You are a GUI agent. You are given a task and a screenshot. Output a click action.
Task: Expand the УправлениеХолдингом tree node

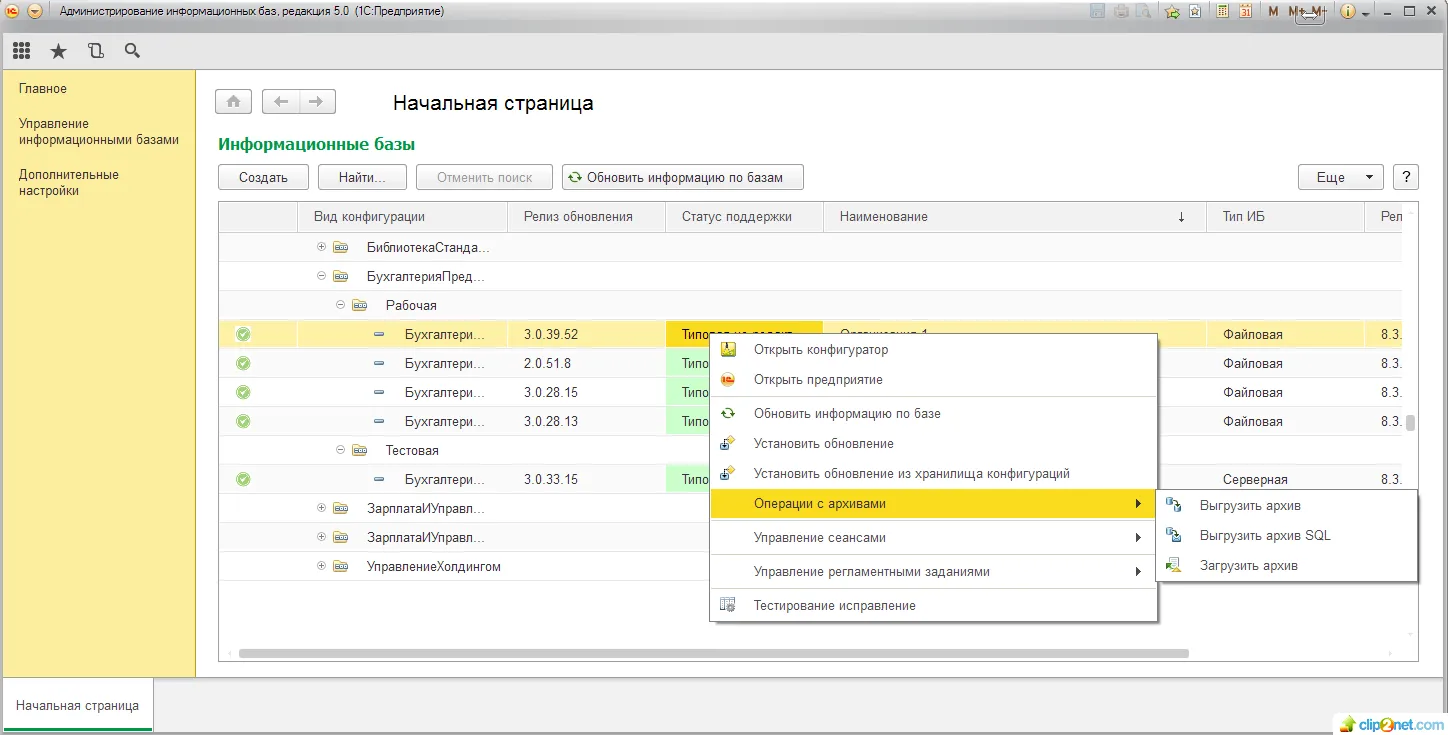click(321, 566)
